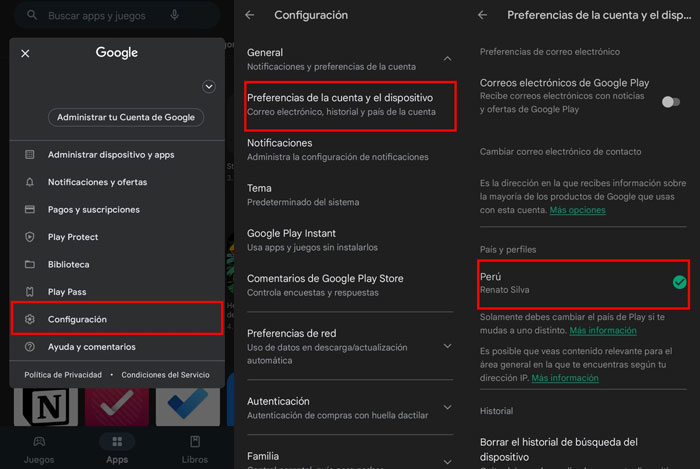Open the Notion app thumbnail
Viewport: 700px width, 469px height.
(46, 407)
